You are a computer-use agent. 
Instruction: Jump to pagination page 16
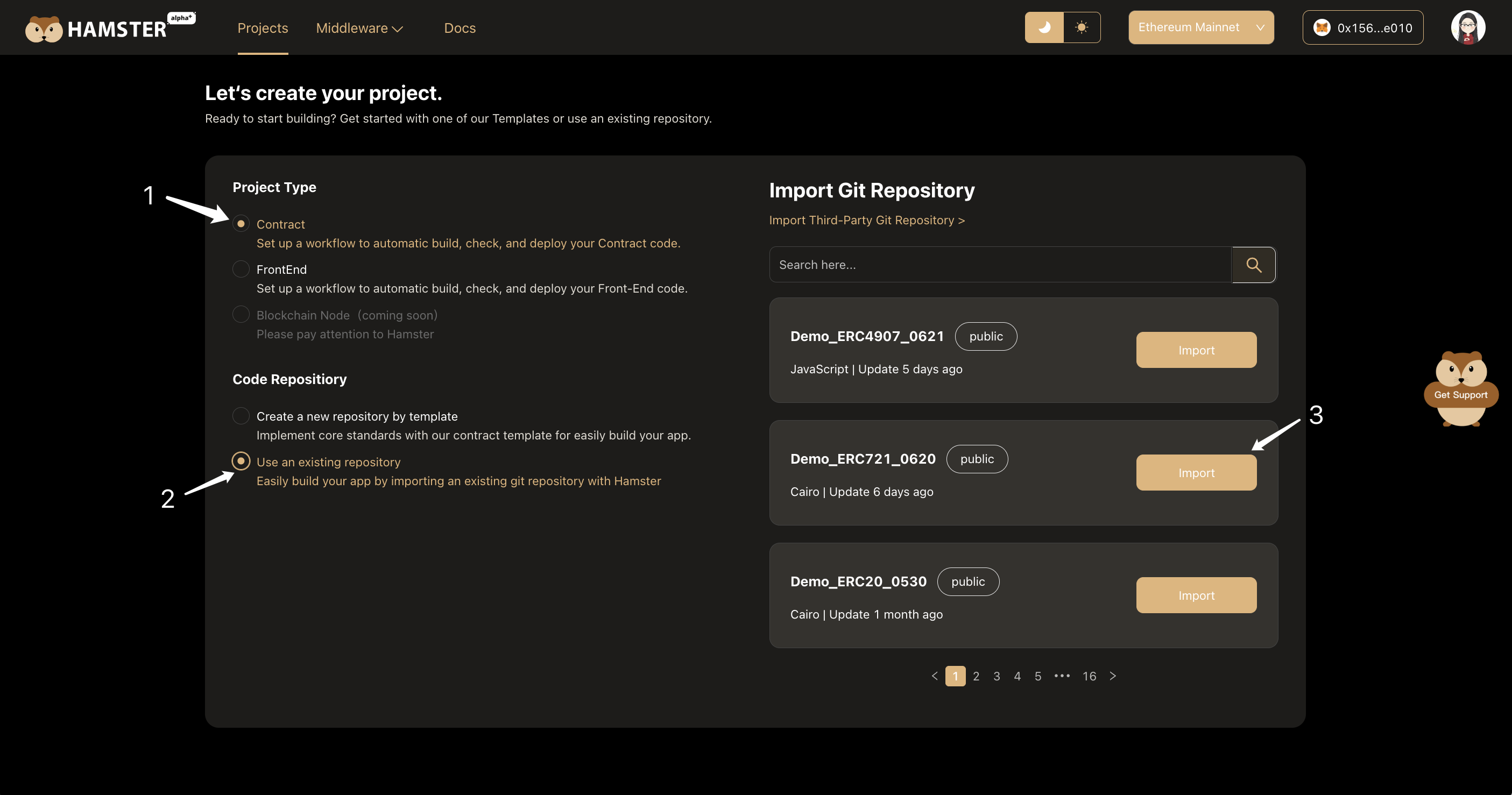(x=1089, y=676)
